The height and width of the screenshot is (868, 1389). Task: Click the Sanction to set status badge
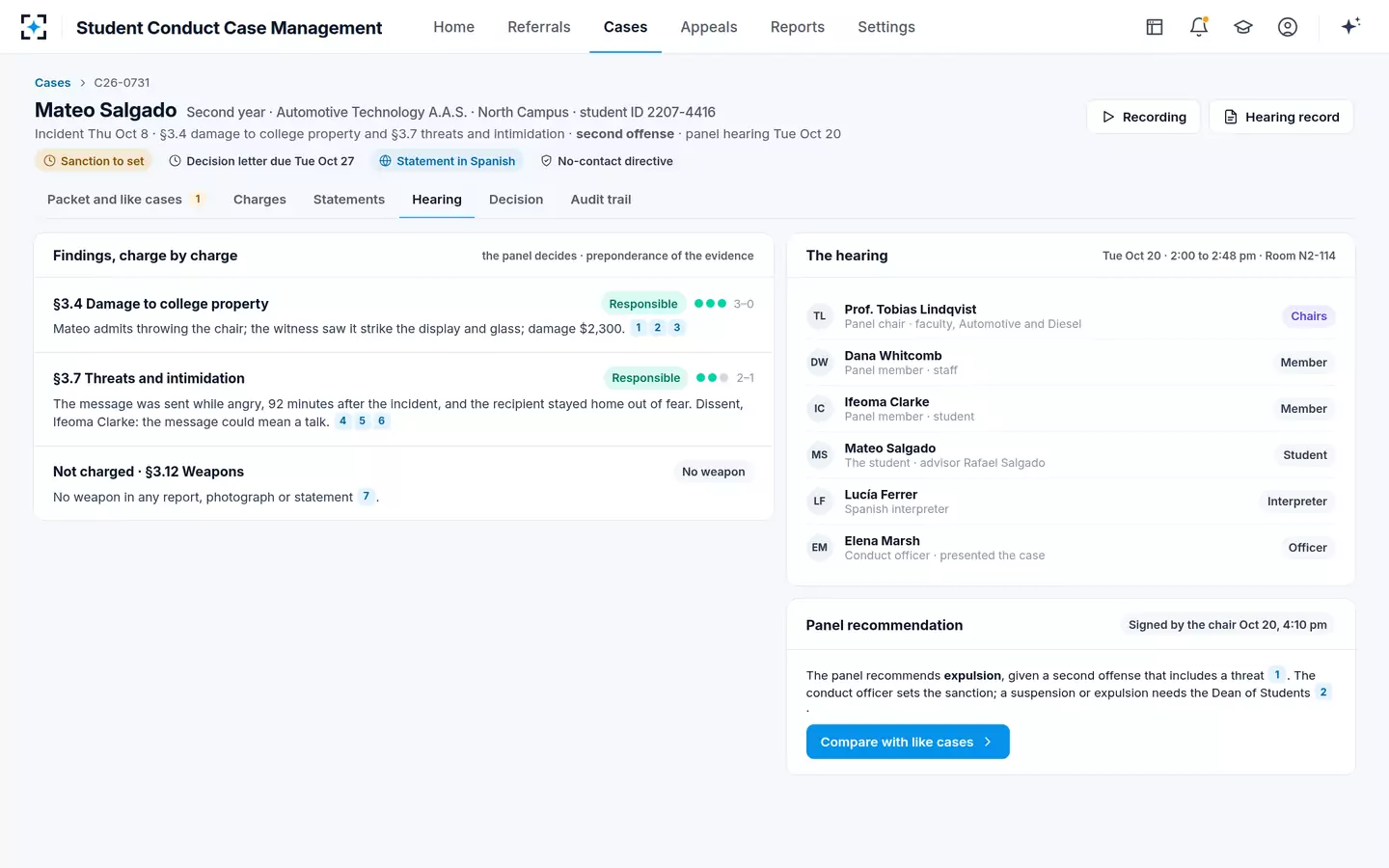[94, 161]
